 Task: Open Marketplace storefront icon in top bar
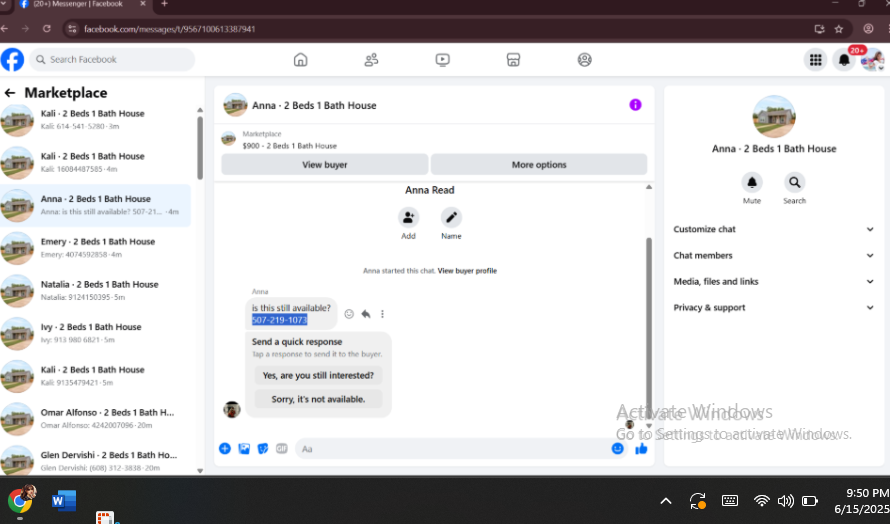(x=513, y=60)
